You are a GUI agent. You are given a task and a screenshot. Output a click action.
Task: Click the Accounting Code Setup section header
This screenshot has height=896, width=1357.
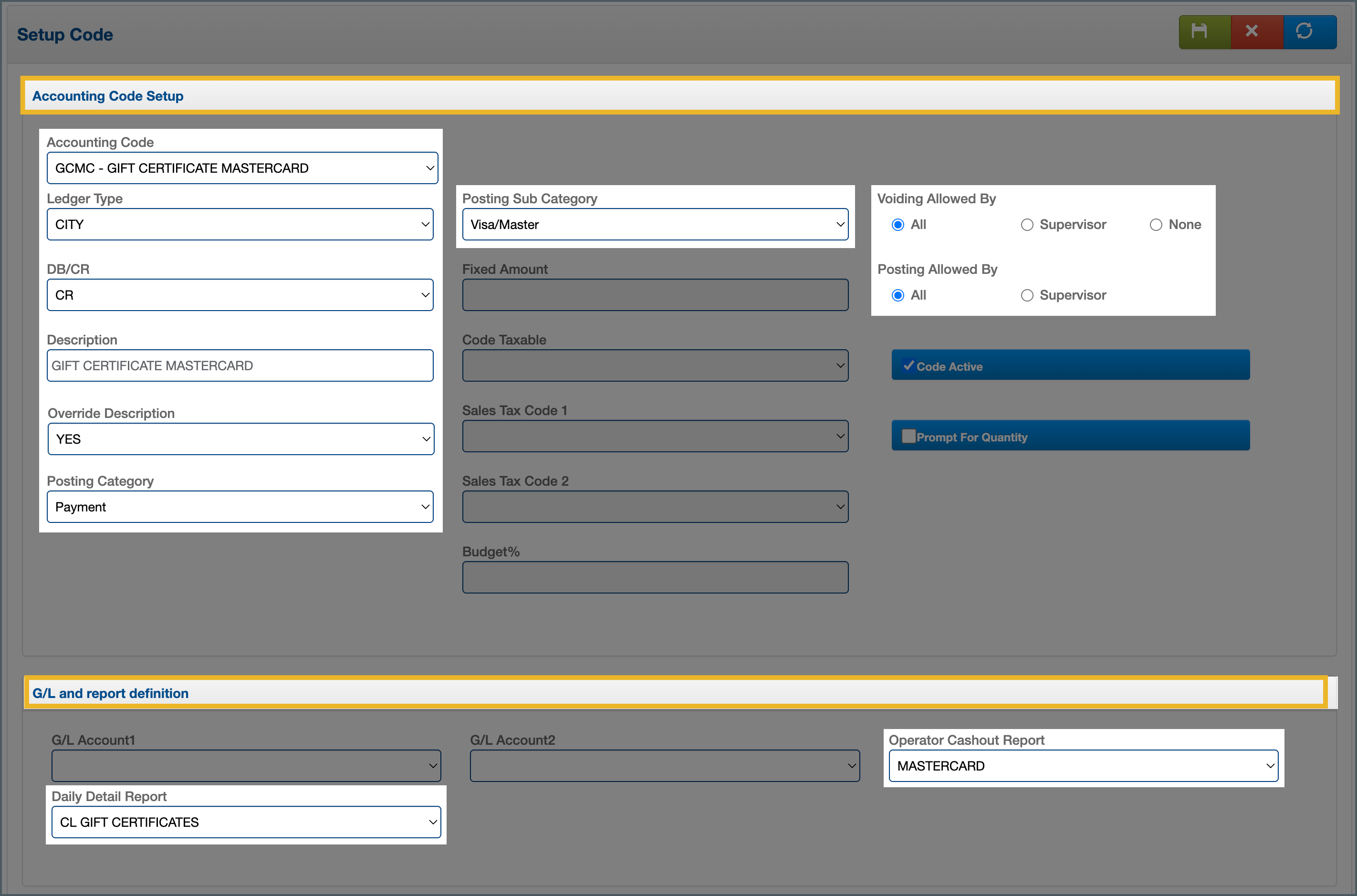(x=107, y=96)
